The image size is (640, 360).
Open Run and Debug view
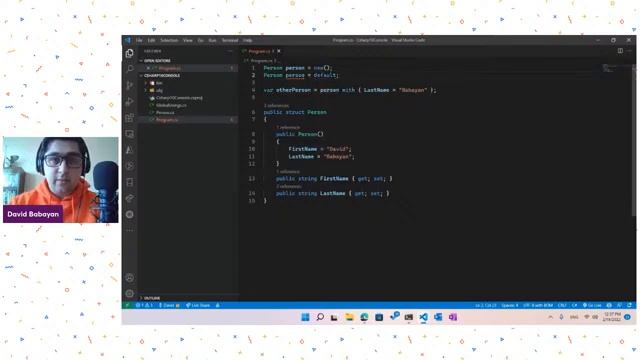[130, 102]
